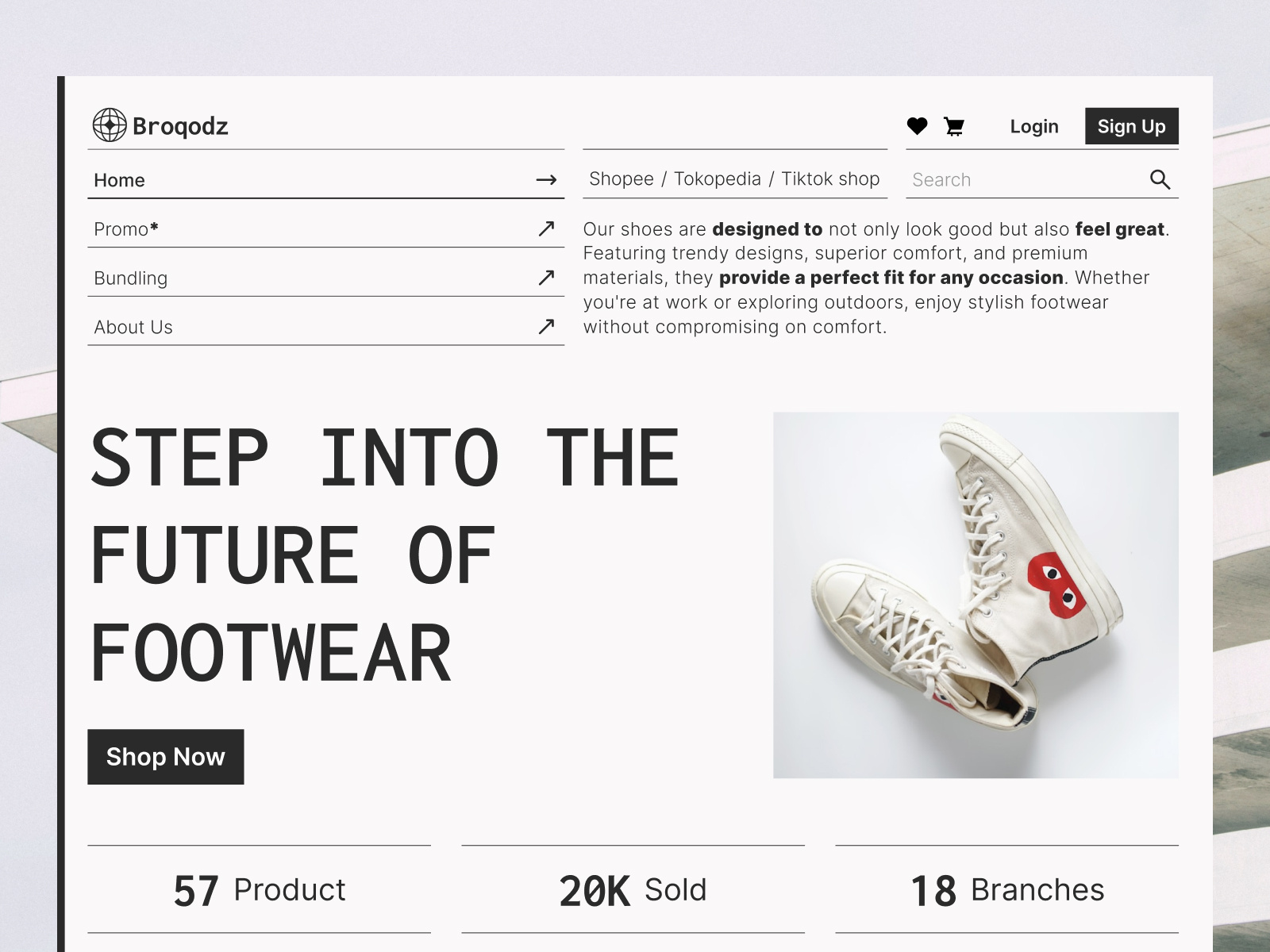Select the Home navigation item
Screen dimensions: 1270x952
[x=119, y=180]
